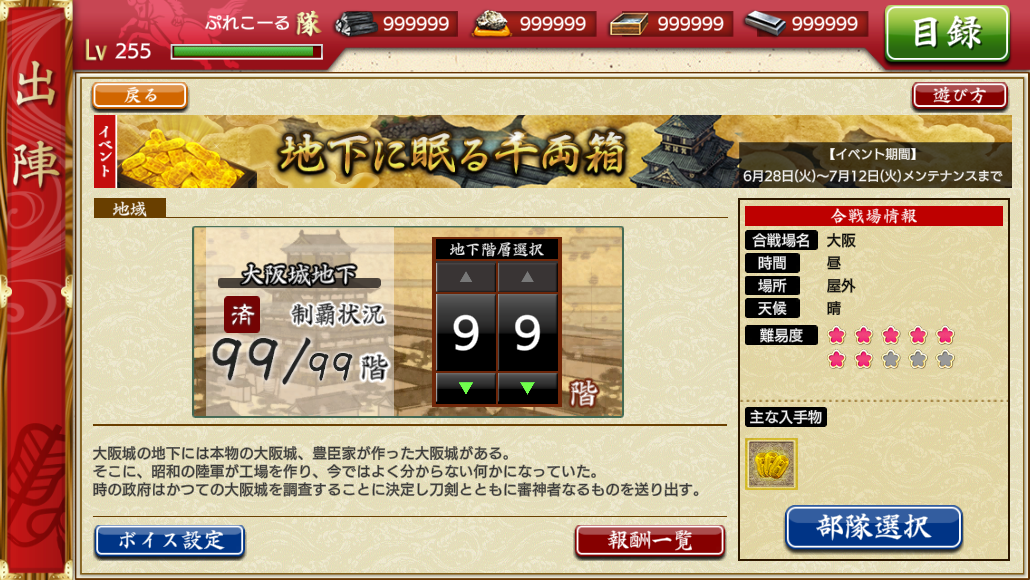The width and height of the screenshot is (1030, 580).
Task: Go back with the 戻る button
Action: pos(140,96)
